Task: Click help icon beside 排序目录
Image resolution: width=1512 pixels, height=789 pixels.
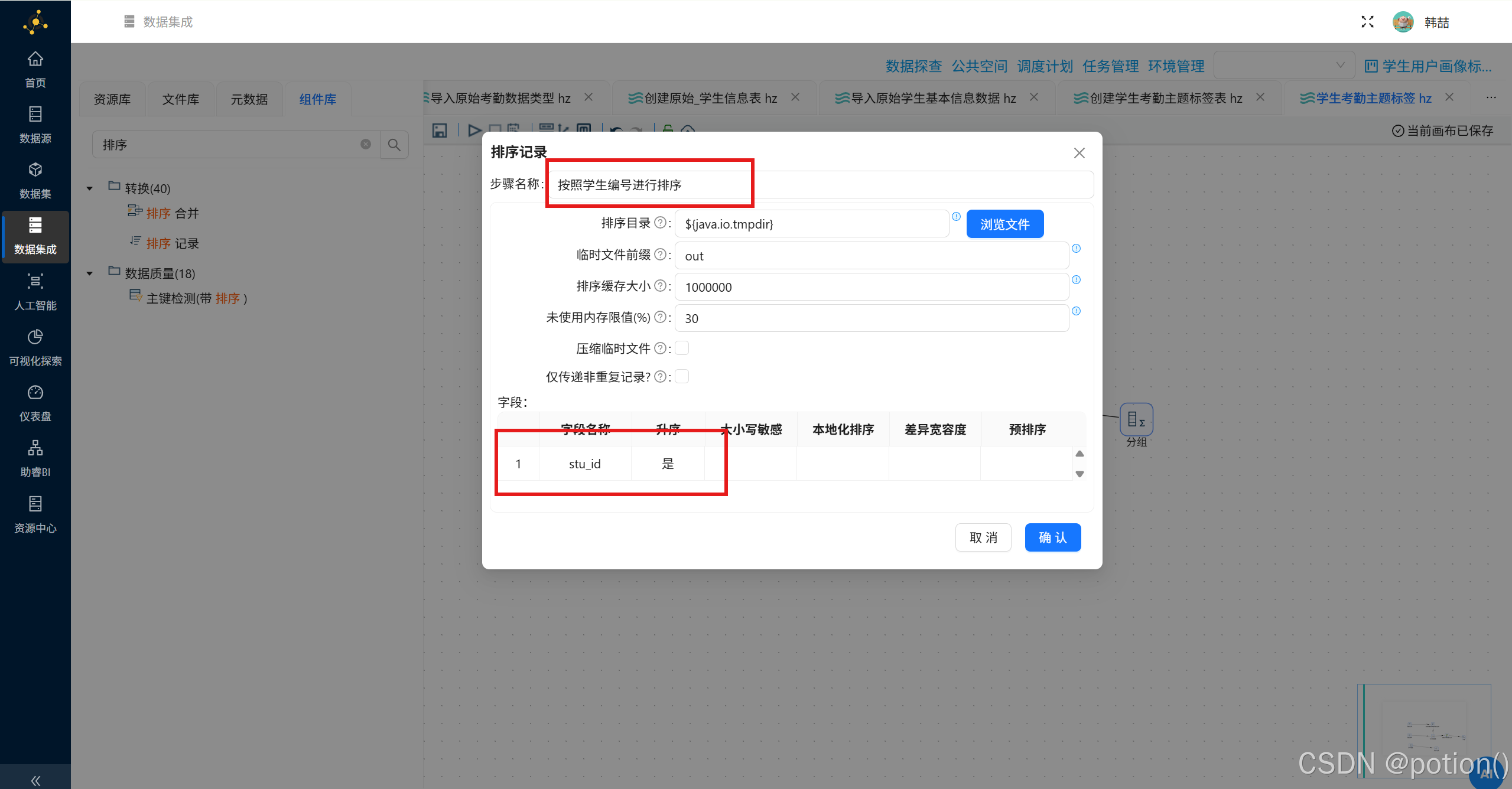Action: tap(661, 223)
